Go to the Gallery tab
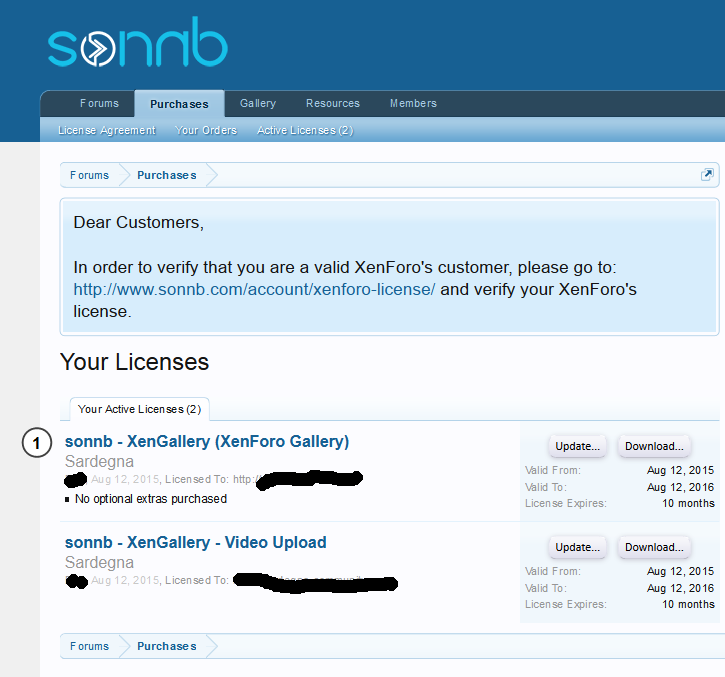 [258, 104]
